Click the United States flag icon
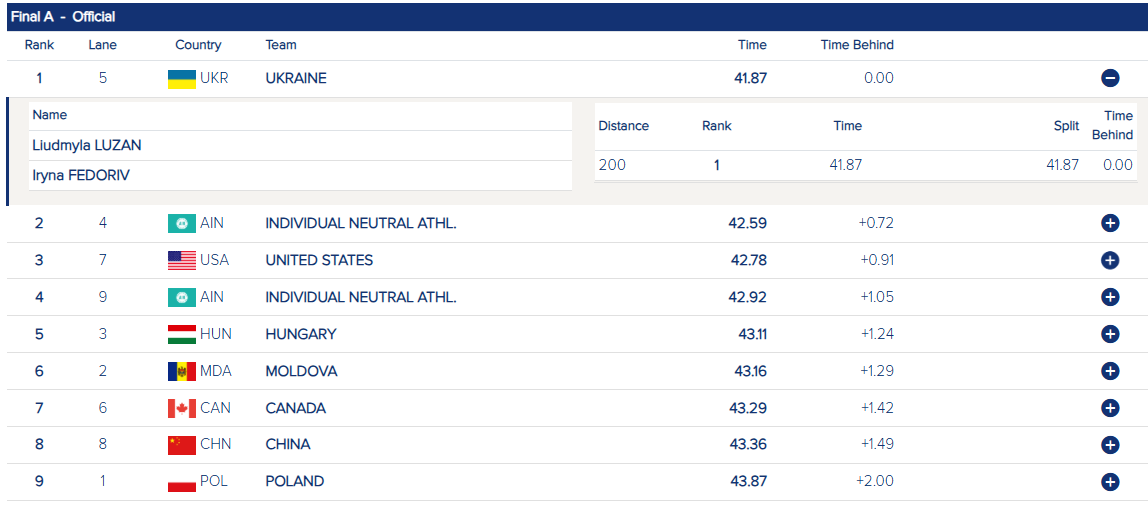Screen dimensions: 1148x508 [x=181, y=261]
